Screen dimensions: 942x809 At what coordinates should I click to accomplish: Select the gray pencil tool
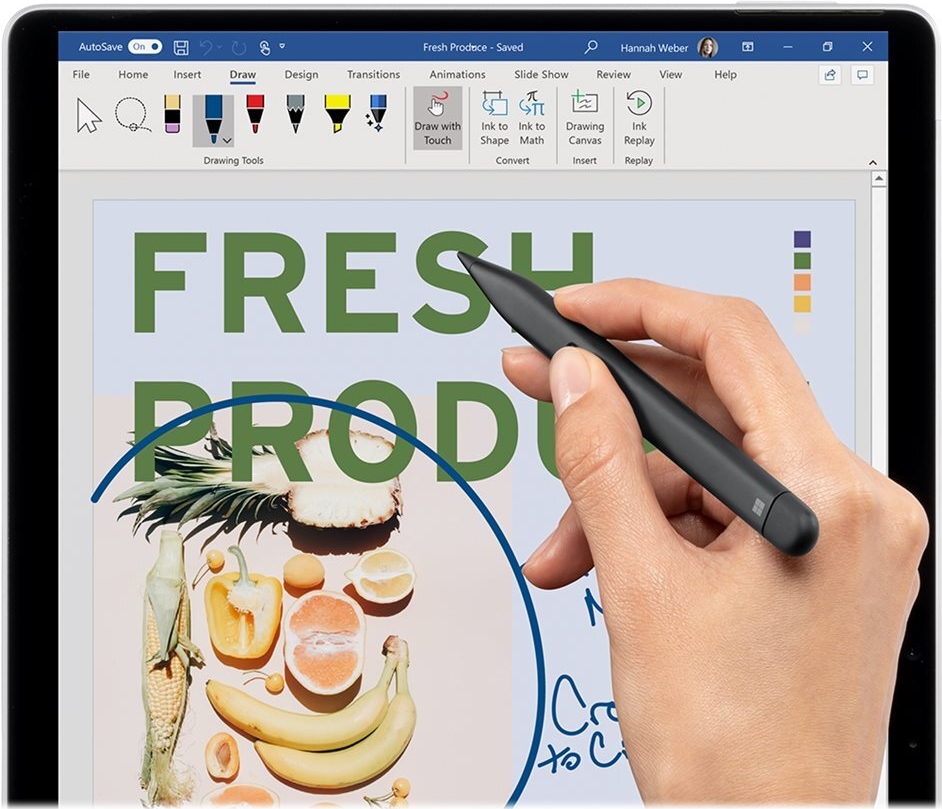coord(295,114)
